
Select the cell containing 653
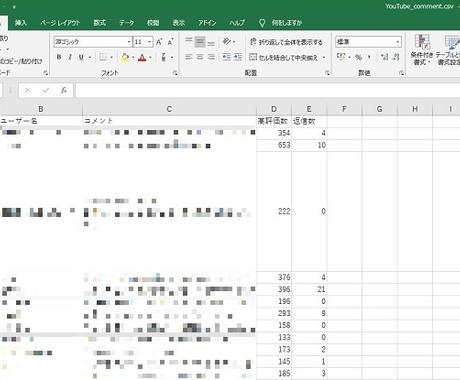point(274,145)
